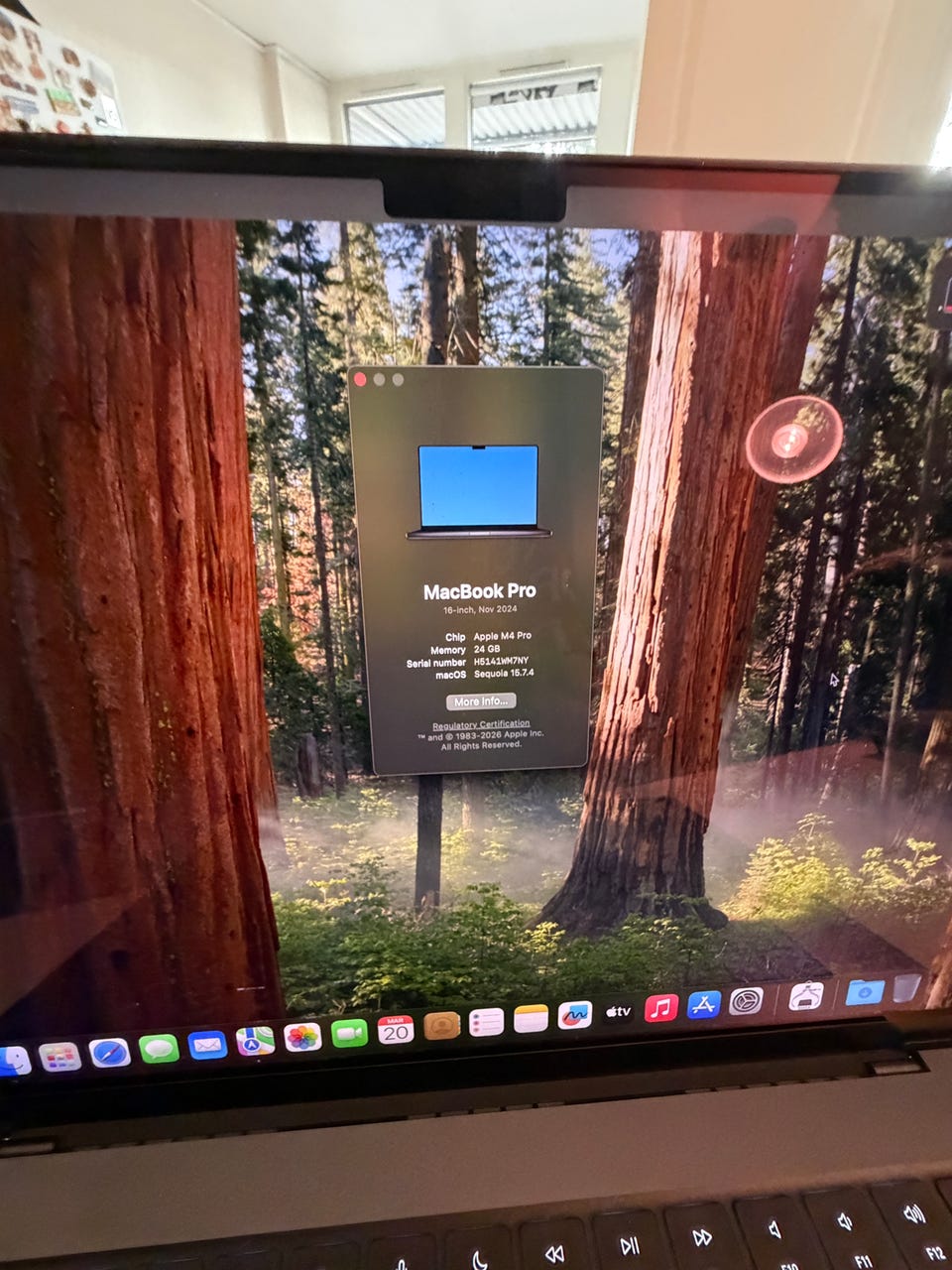Image resolution: width=952 pixels, height=1270 pixels.
Task: Open the Contacts app in Dock
Action: 441,1025
